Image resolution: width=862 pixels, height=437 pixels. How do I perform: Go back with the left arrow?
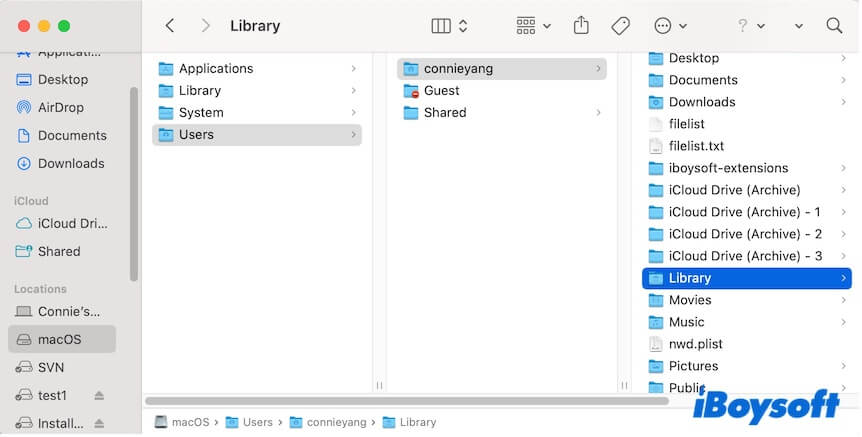170,26
